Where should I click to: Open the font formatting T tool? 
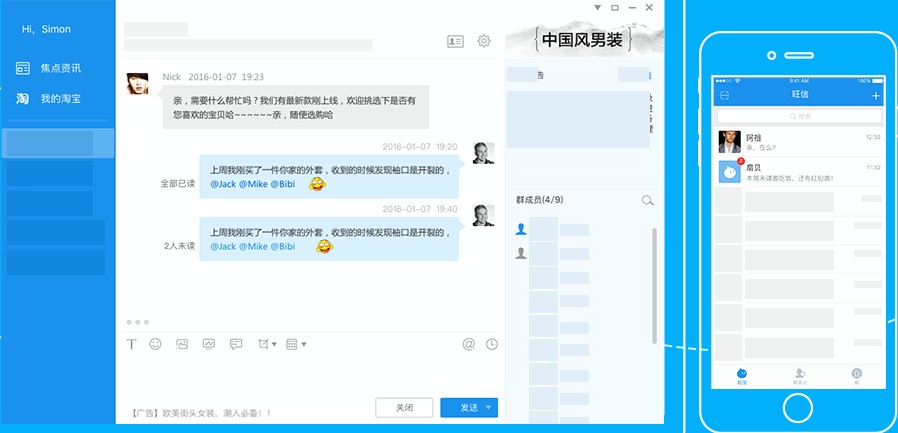tap(131, 344)
